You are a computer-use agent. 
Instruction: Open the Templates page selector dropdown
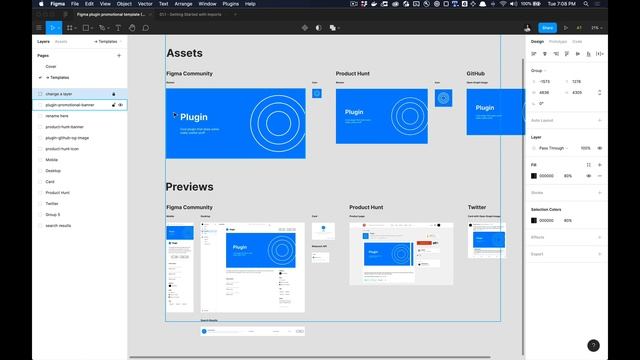tap(108, 42)
